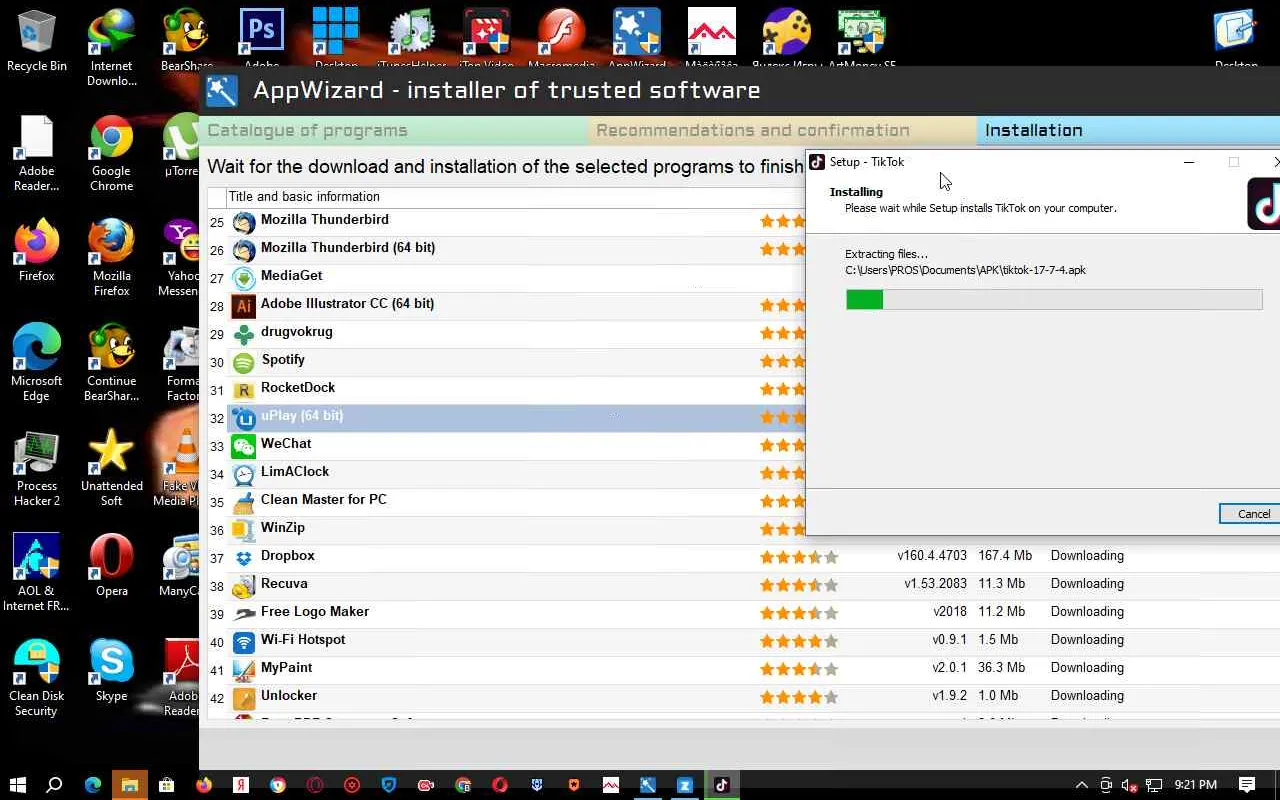The height and width of the screenshot is (800, 1280).
Task: Click the WinZip icon in row 36
Action: tap(243, 530)
